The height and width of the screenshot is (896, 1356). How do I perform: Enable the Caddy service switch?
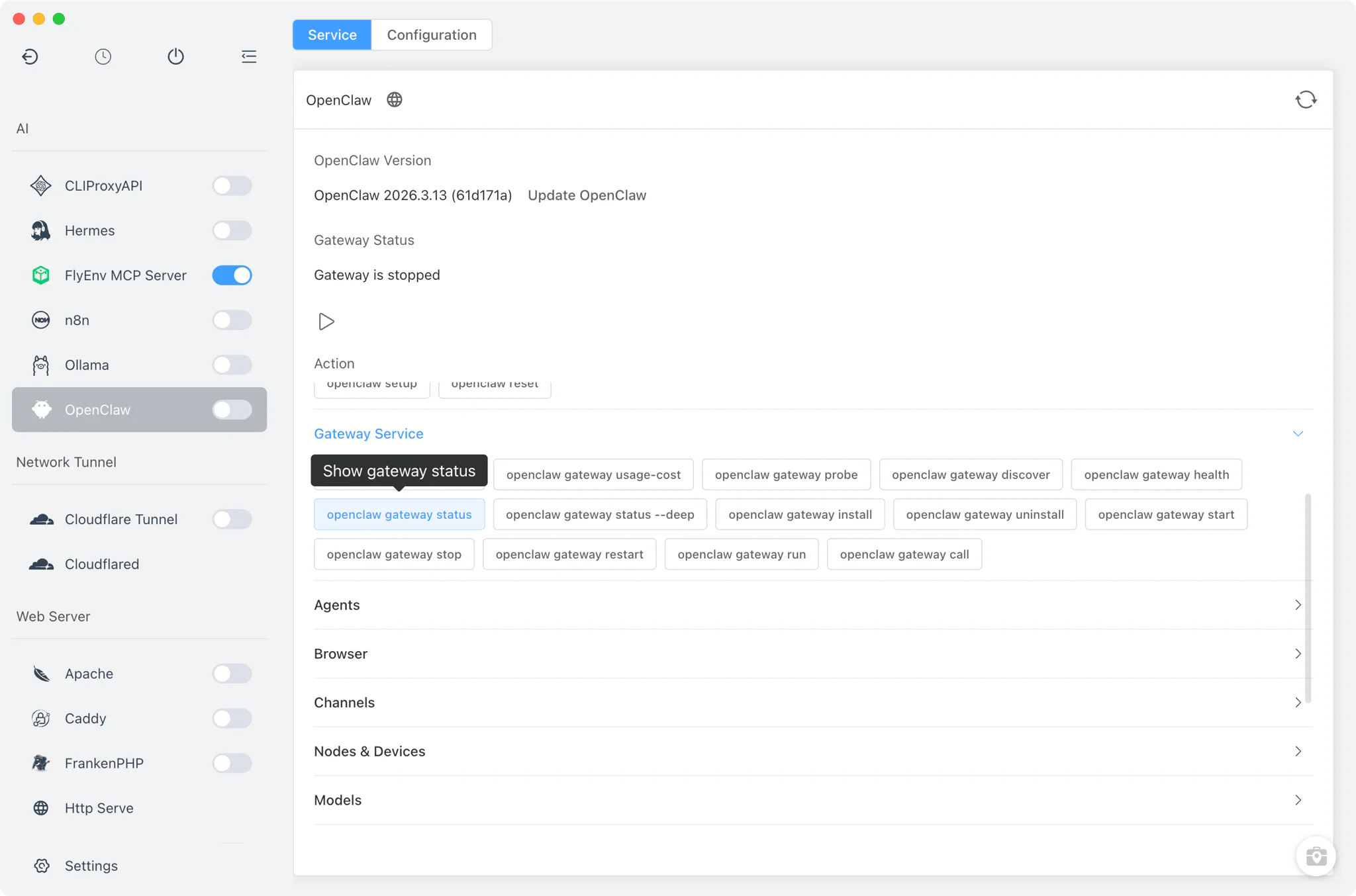[x=232, y=719]
